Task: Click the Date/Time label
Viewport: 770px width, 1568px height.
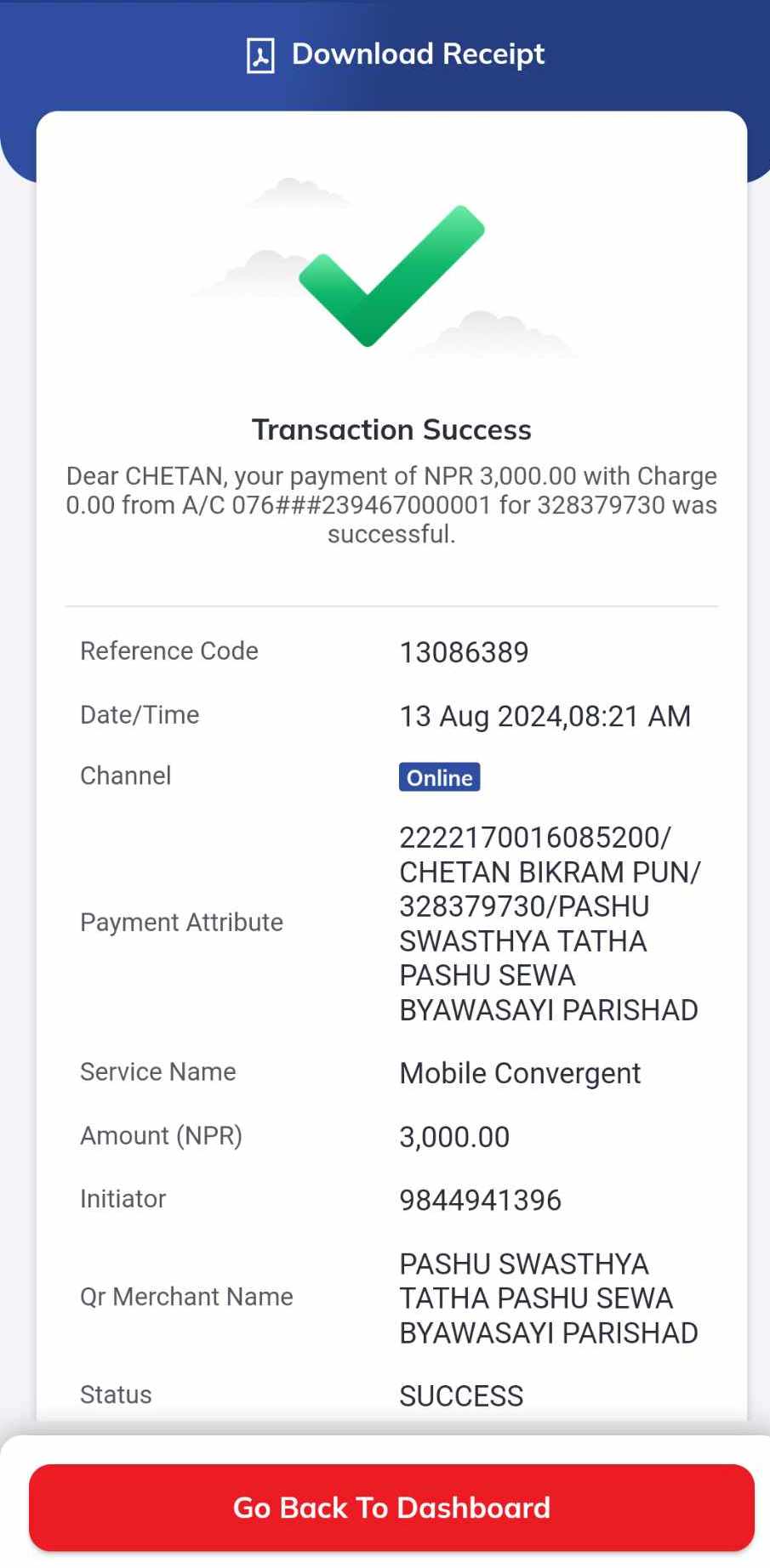Action: tap(140, 714)
